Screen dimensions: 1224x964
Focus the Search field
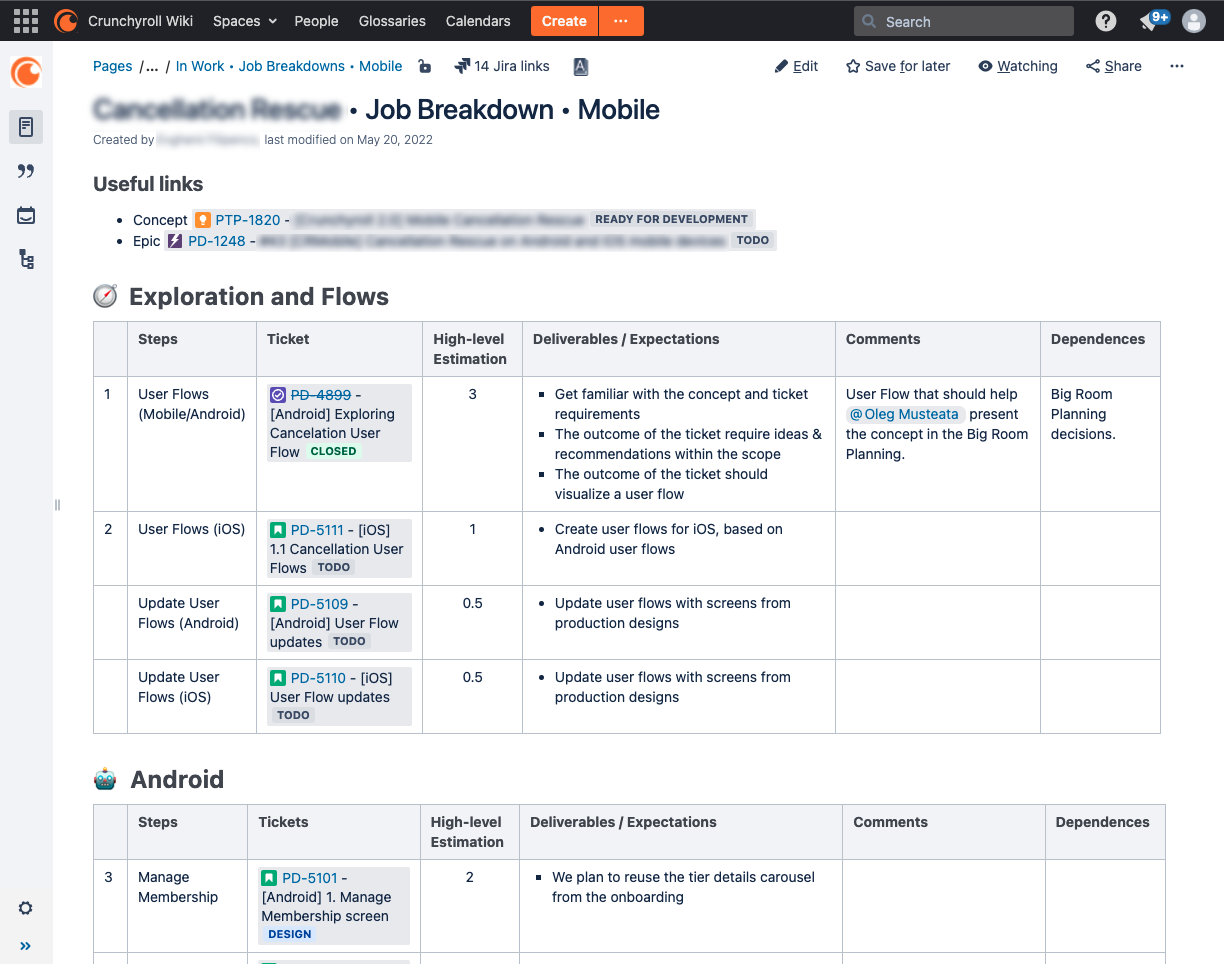[x=964, y=21]
